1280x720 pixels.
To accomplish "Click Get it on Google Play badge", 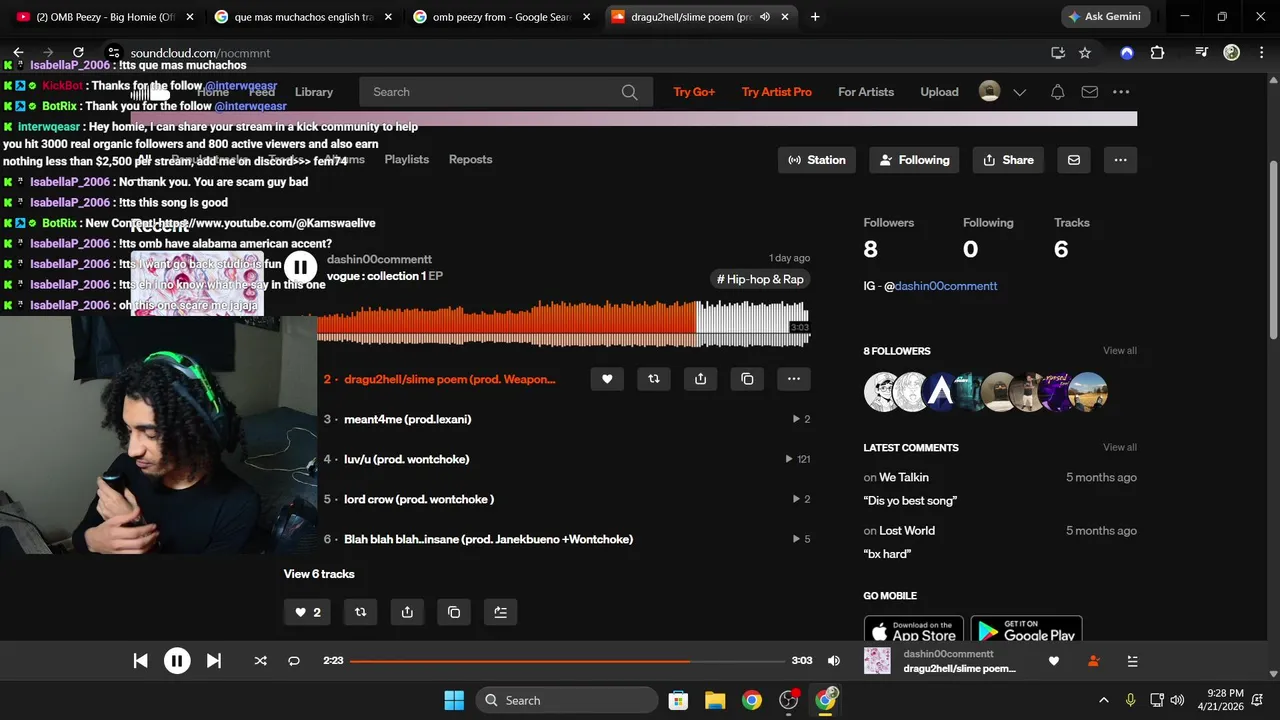I will pos(1026,630).
